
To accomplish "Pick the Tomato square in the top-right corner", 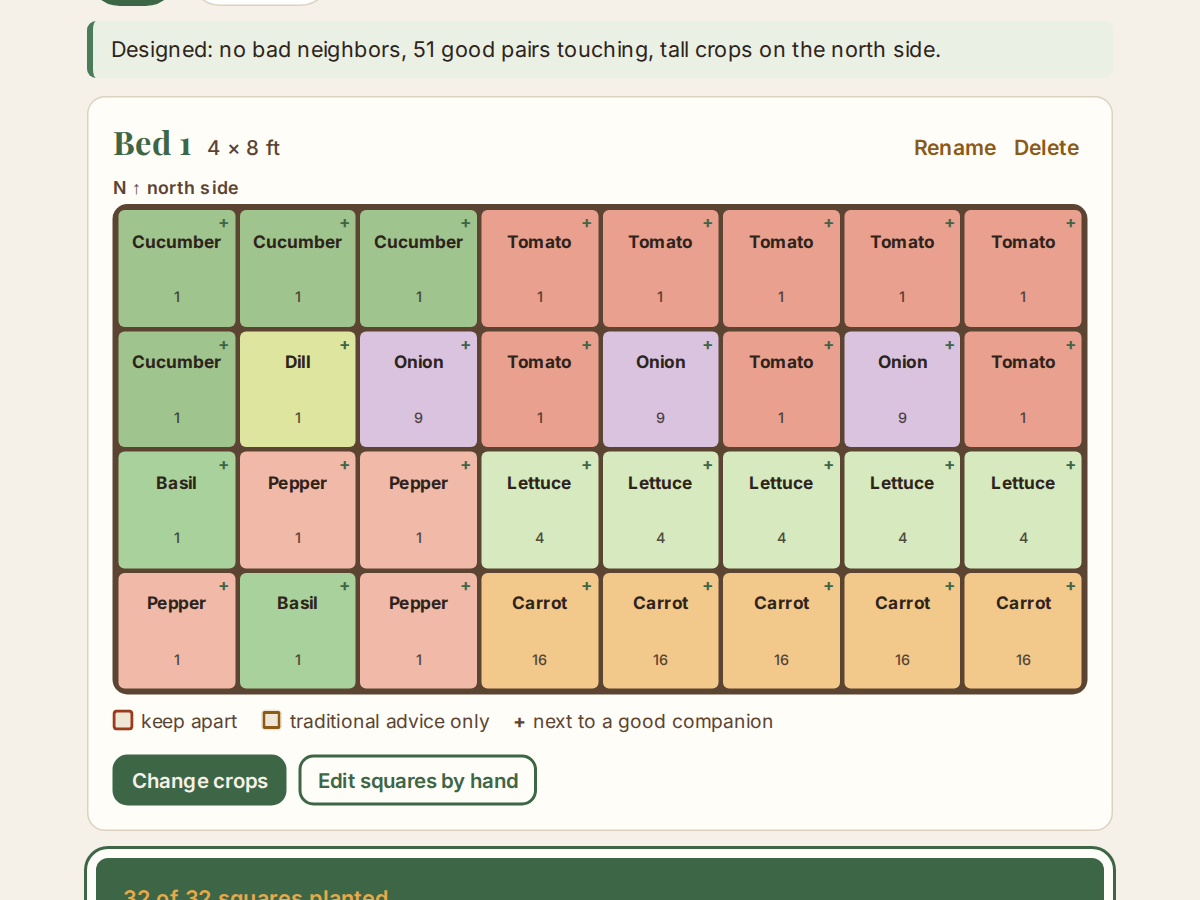I will pyautogui.click(x=1023, y=268).
